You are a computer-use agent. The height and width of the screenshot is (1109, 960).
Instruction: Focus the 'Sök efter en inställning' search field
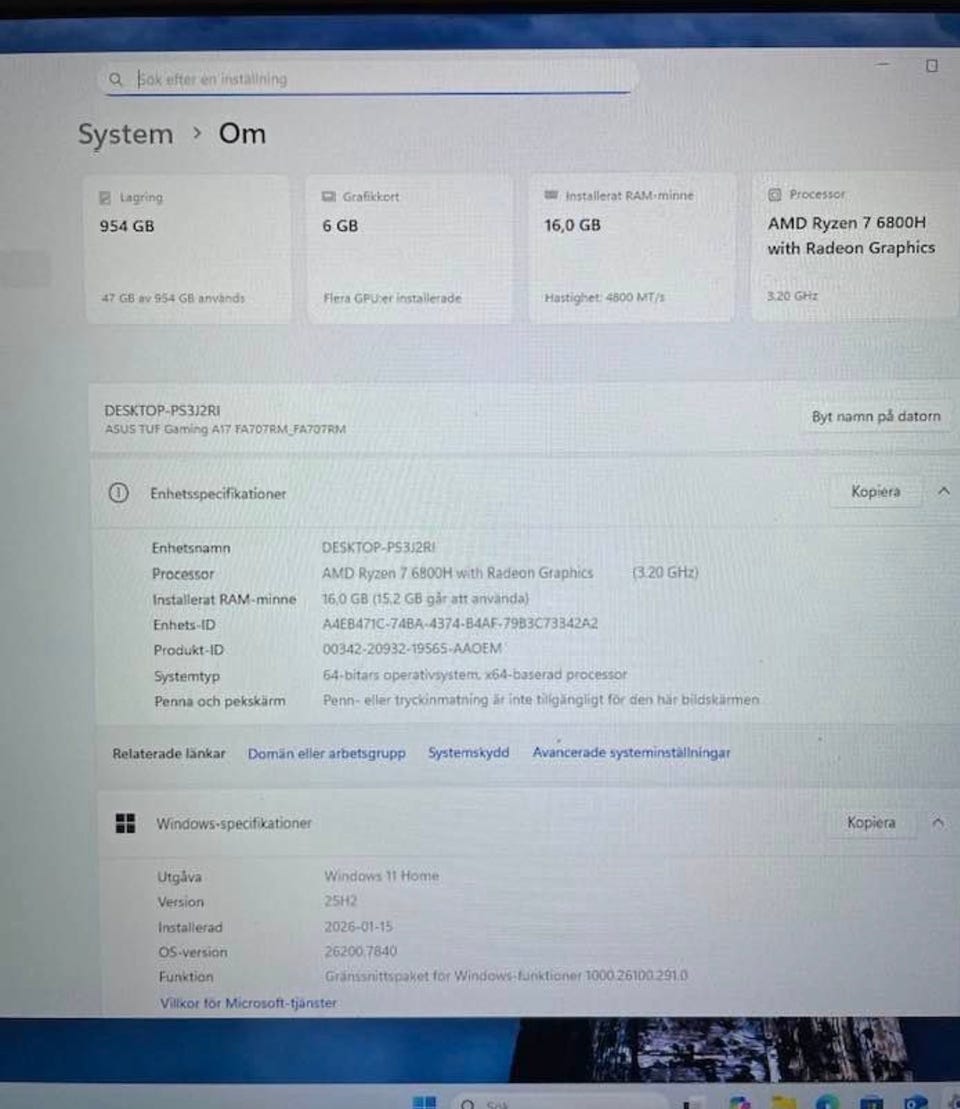pos(368,79)
